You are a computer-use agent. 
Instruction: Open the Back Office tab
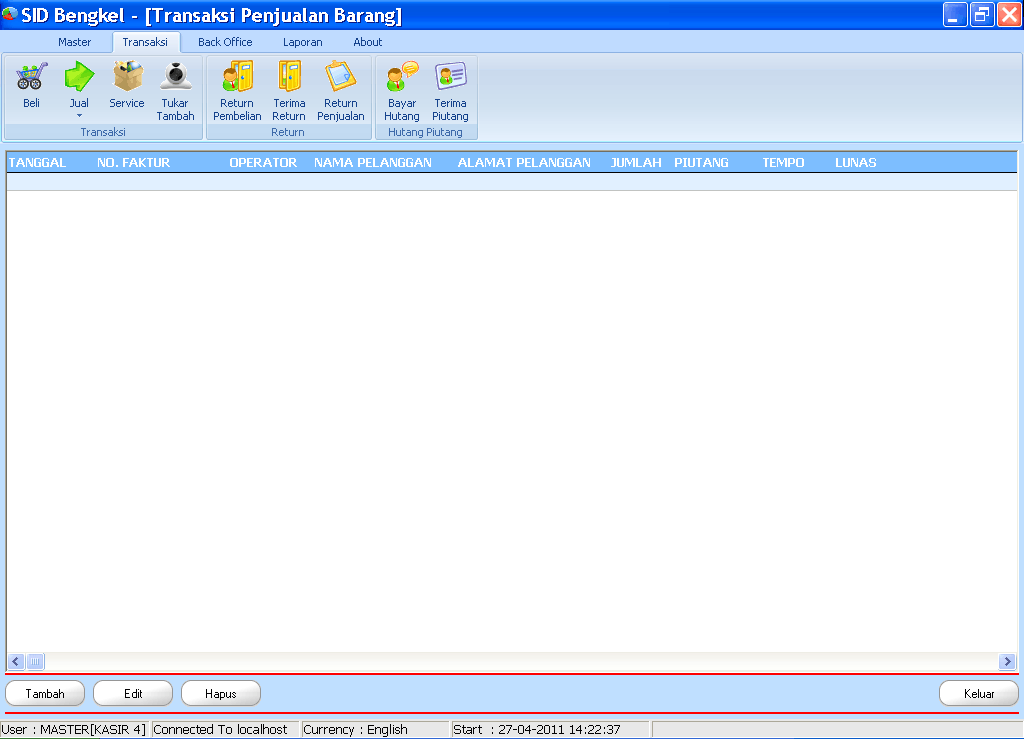[x=223, y=42]
